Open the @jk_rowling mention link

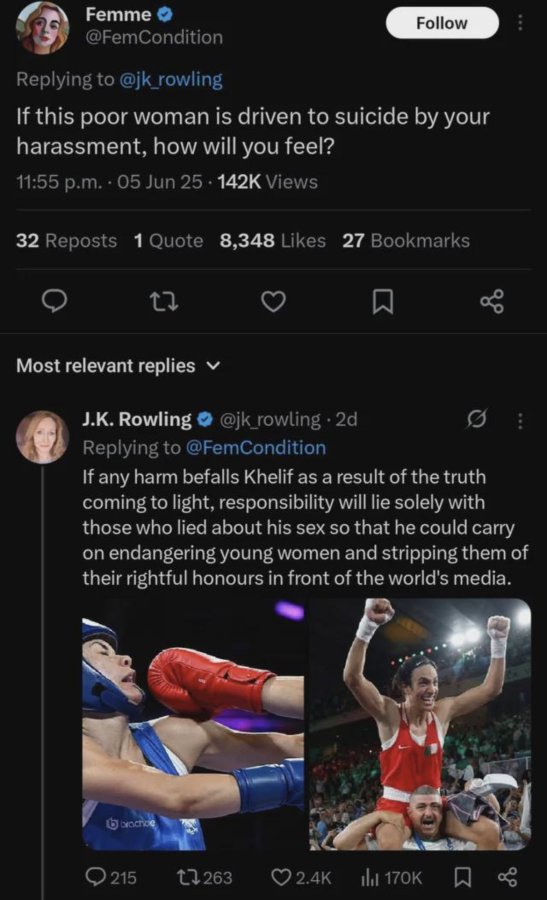pyautogui.click(x=170, y=79)
